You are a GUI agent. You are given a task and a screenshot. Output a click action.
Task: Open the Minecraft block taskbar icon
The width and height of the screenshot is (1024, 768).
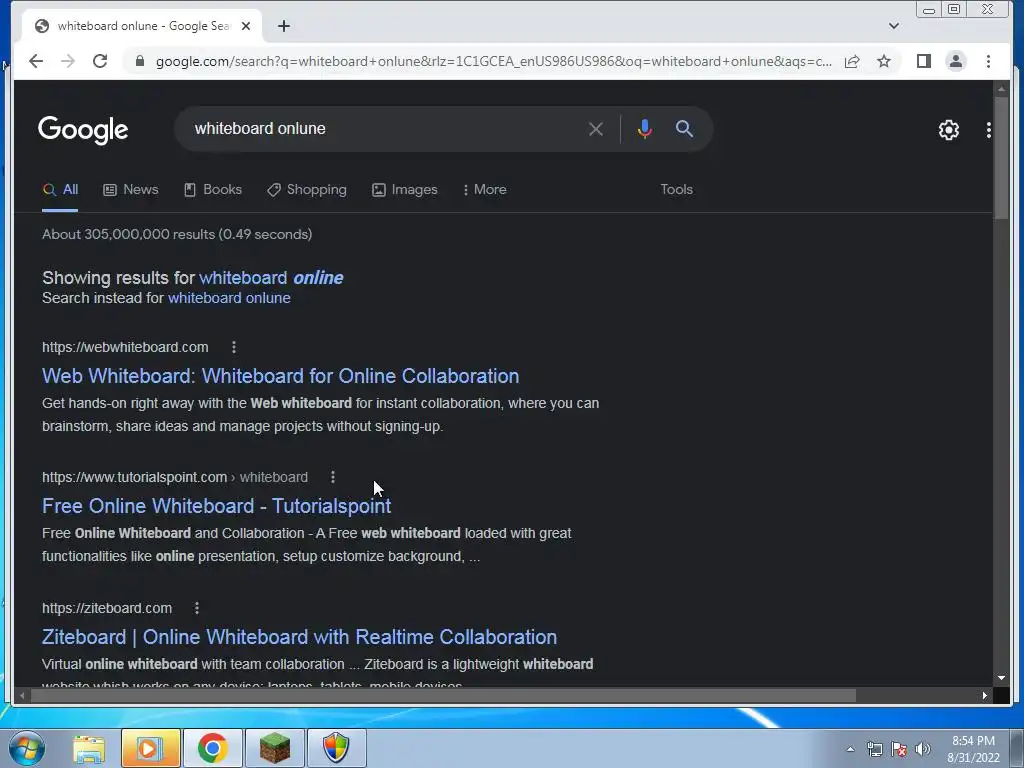tap(274, 748)
